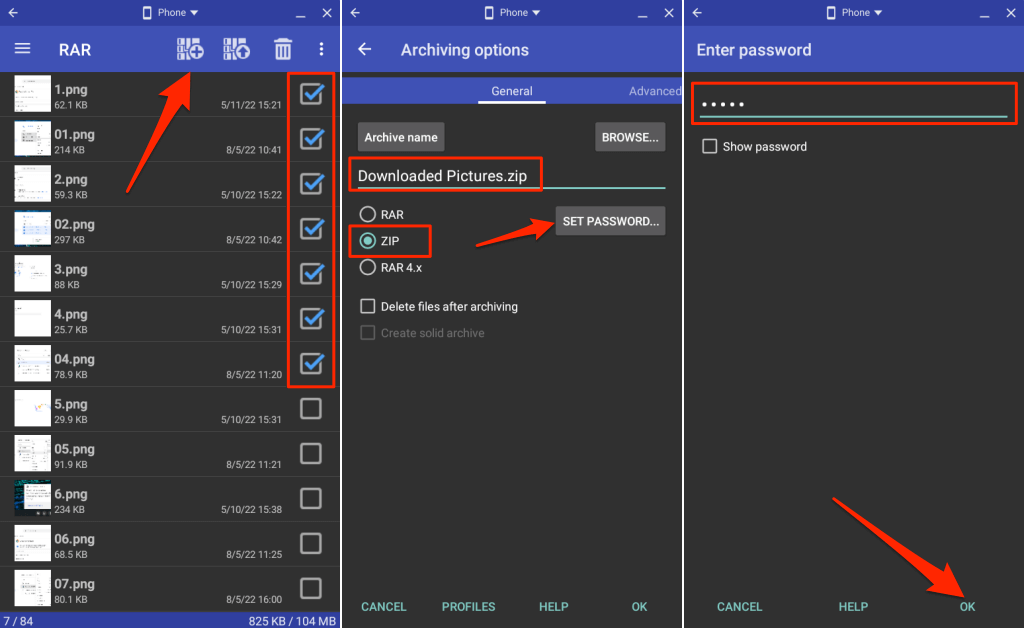Click the 06.png file name

click(x=74, y=539)
